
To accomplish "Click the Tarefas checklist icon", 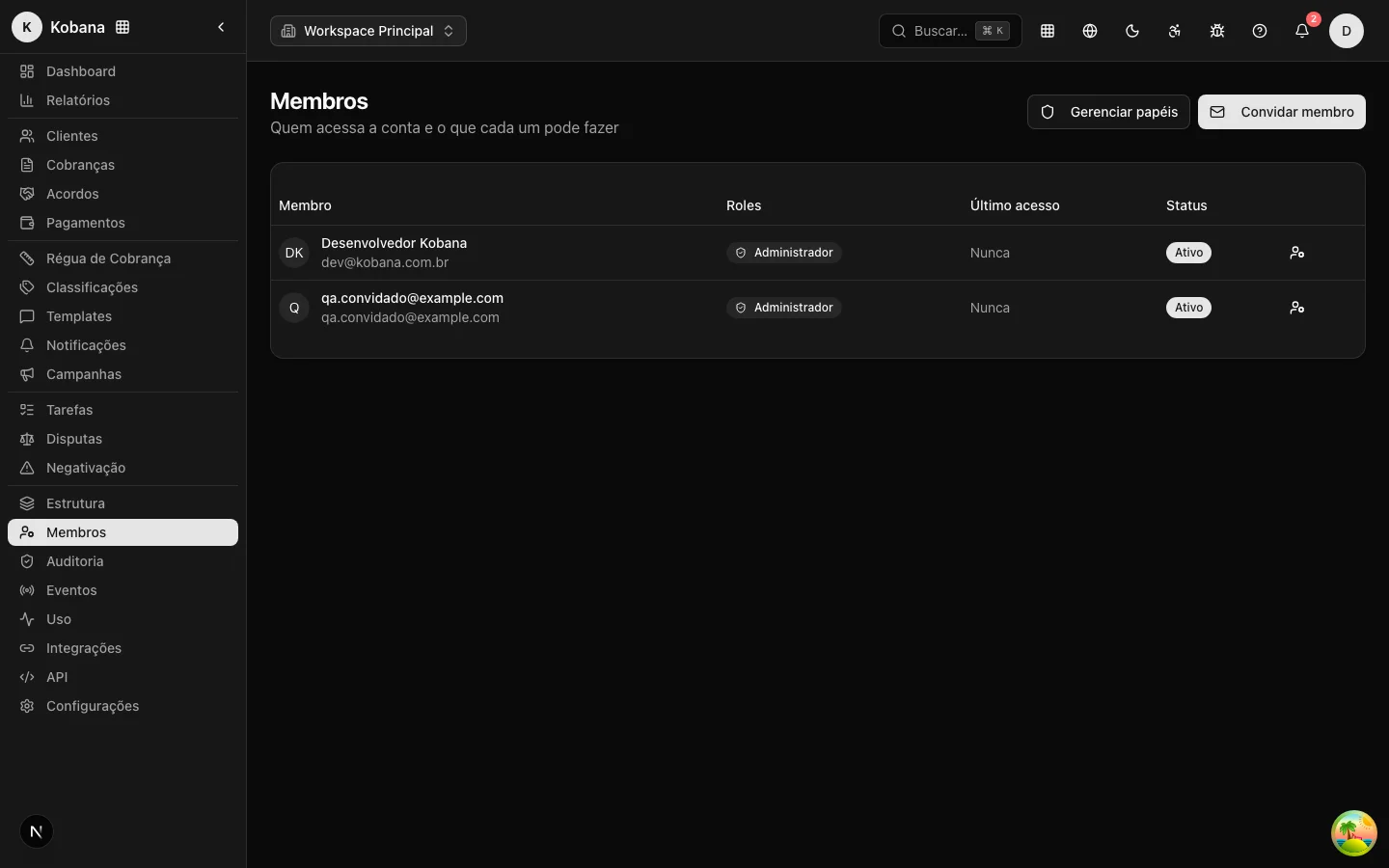I will (27, 410).
